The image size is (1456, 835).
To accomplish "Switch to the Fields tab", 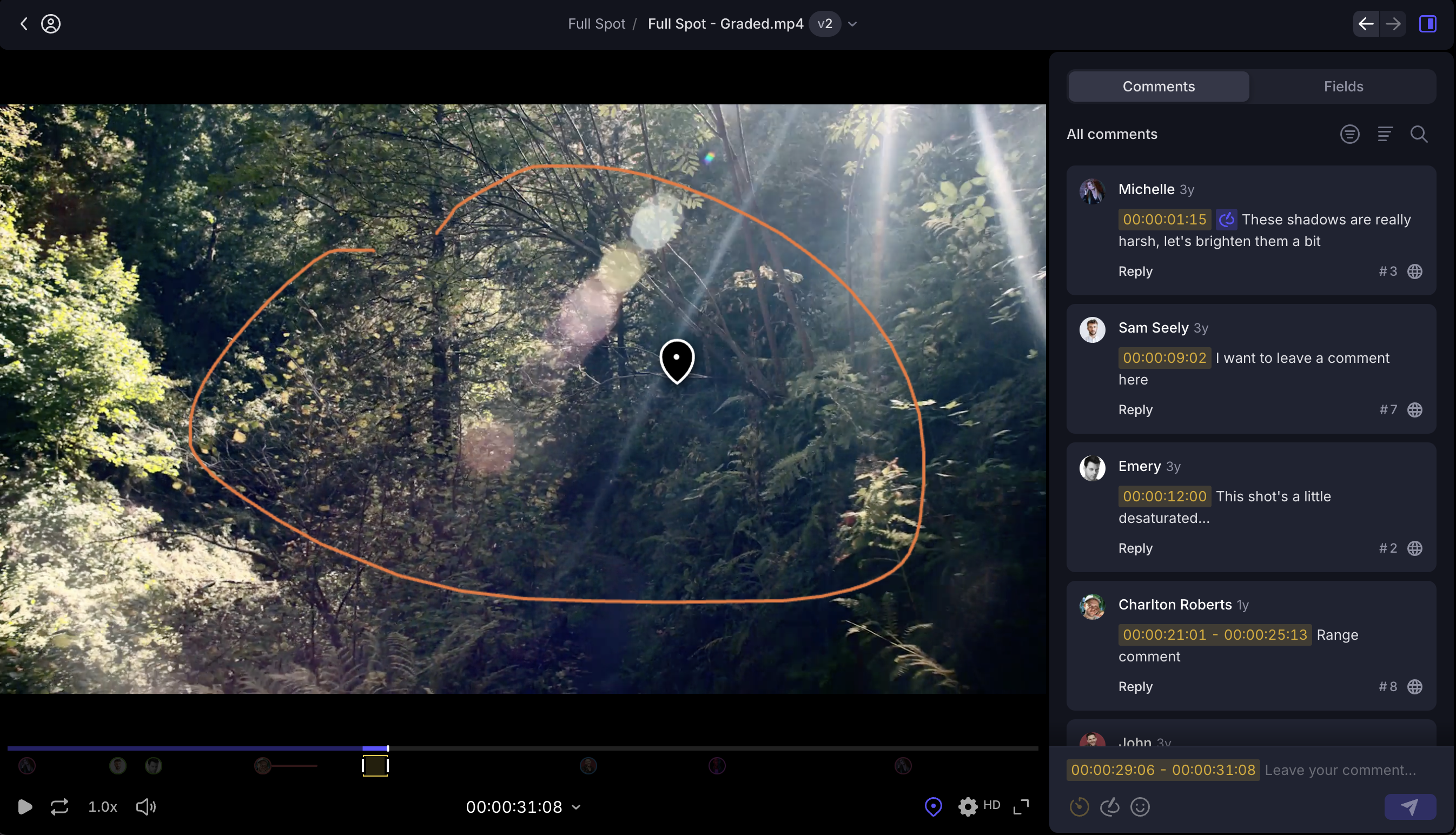I will point(1343,87).
